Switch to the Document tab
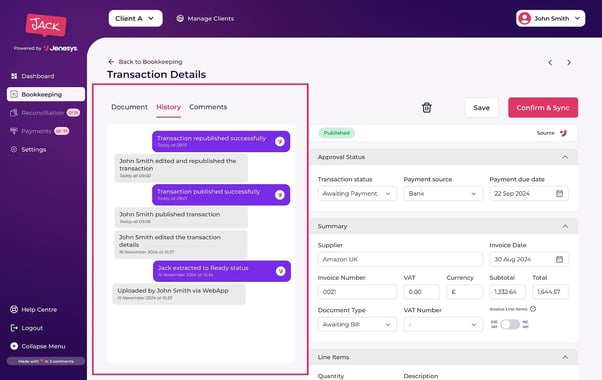Image resolution: width=602 pixels, height=380 pixels. pos(129,107)
